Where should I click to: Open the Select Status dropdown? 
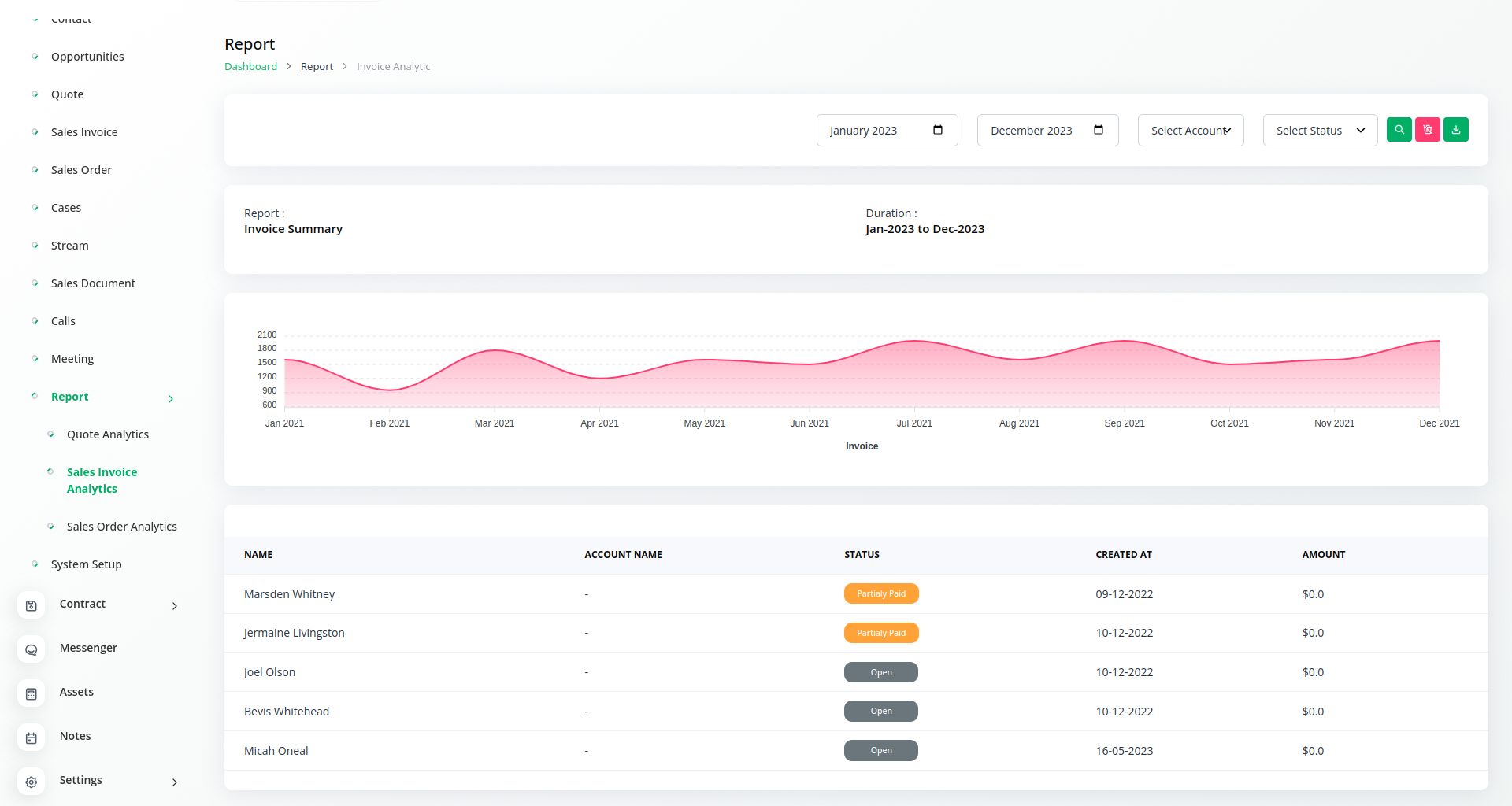tap(1319, 131)
